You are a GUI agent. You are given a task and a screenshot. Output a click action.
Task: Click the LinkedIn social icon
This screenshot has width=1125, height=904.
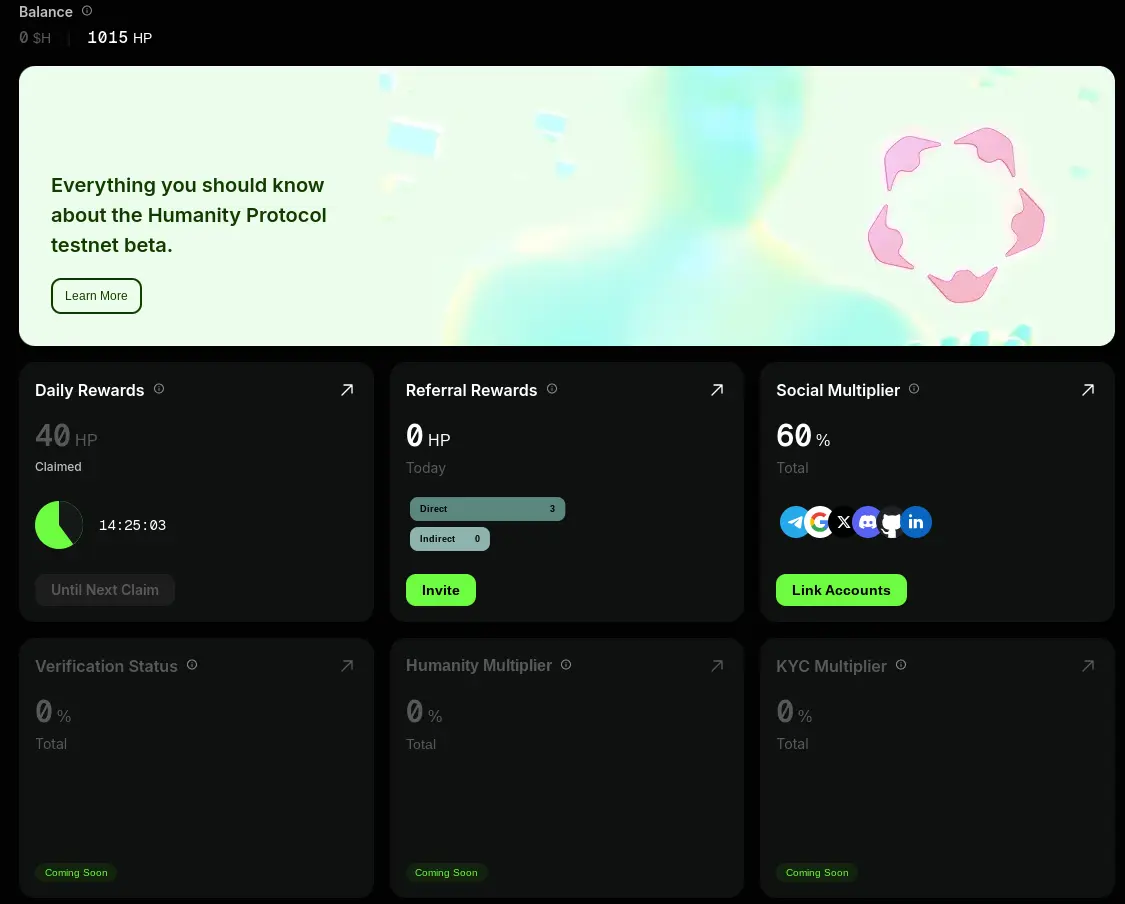[916, 522]
